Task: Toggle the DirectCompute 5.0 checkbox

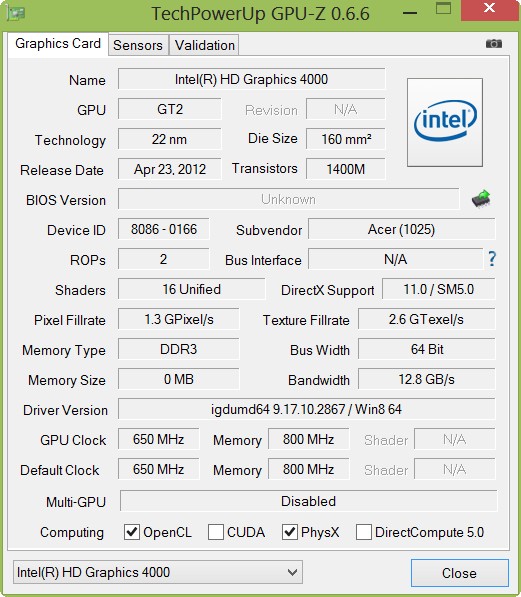Action: pos(363,532)
